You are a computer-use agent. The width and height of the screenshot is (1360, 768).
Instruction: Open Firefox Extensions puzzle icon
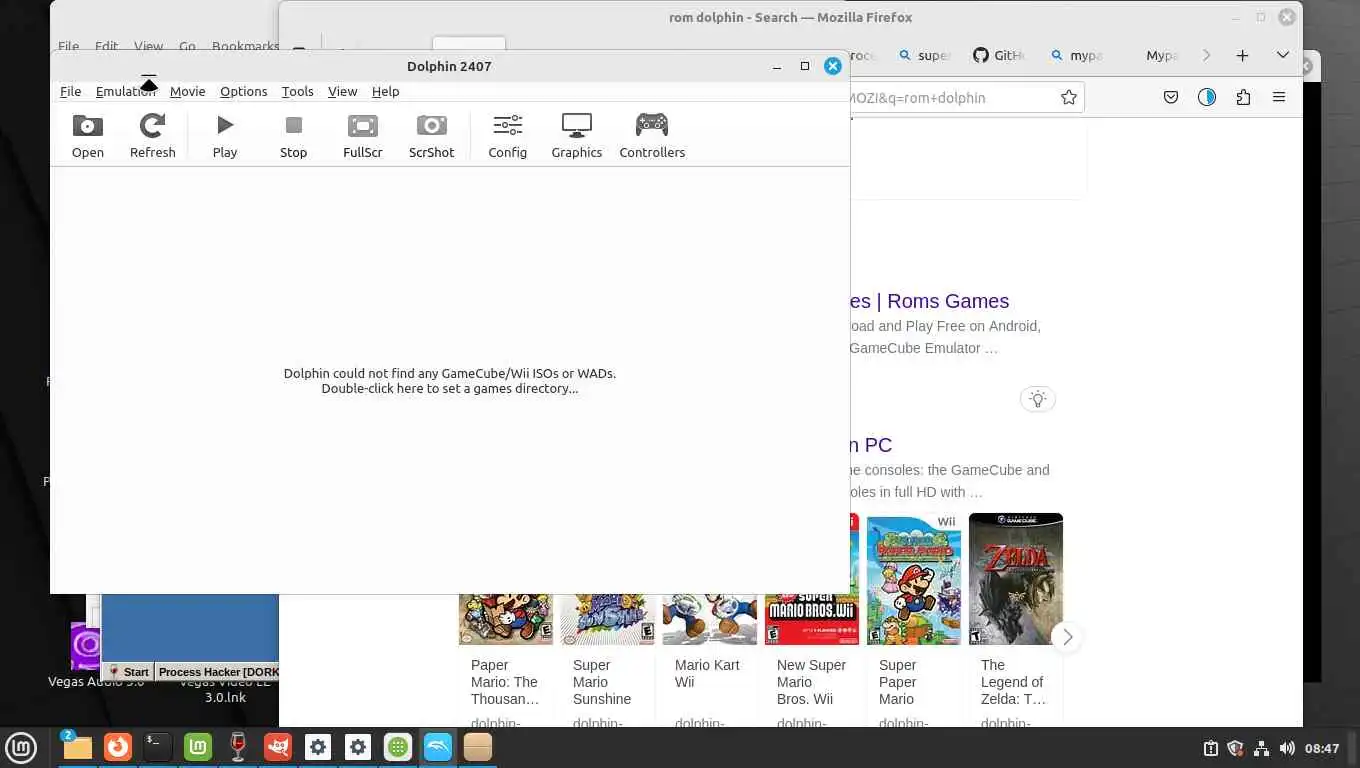click(1243, 97)
